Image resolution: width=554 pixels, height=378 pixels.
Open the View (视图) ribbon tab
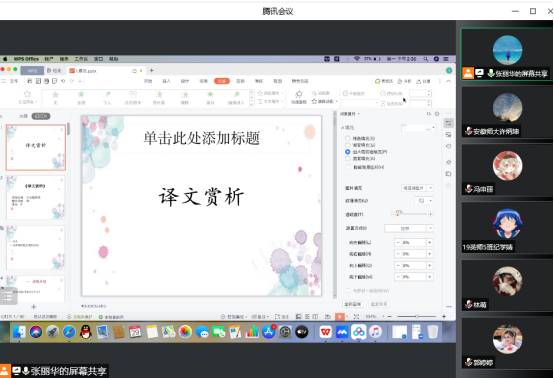[x=278, y=81]
